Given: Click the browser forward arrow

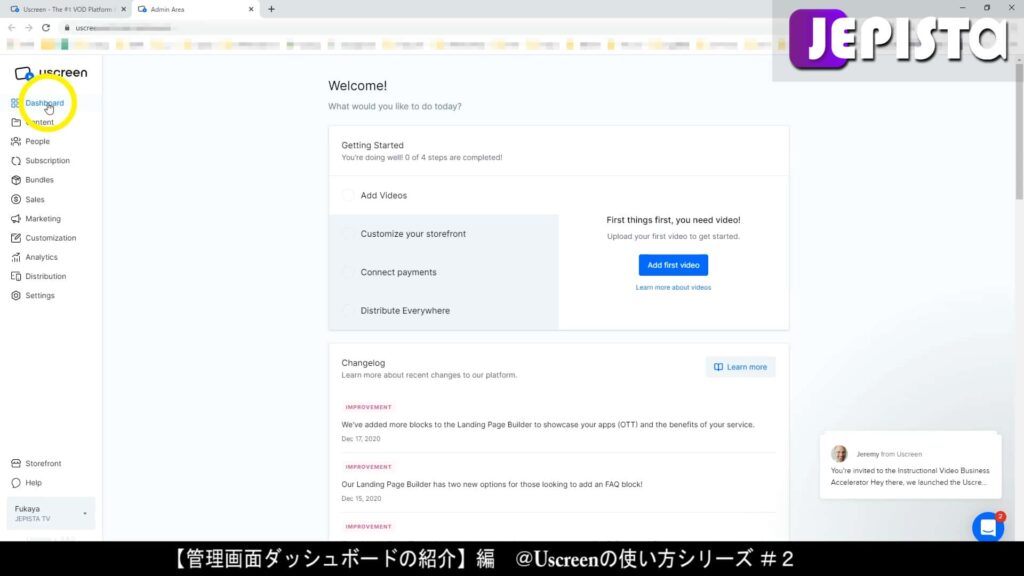Looking at the screenshot, I should (x=29, y=27).
